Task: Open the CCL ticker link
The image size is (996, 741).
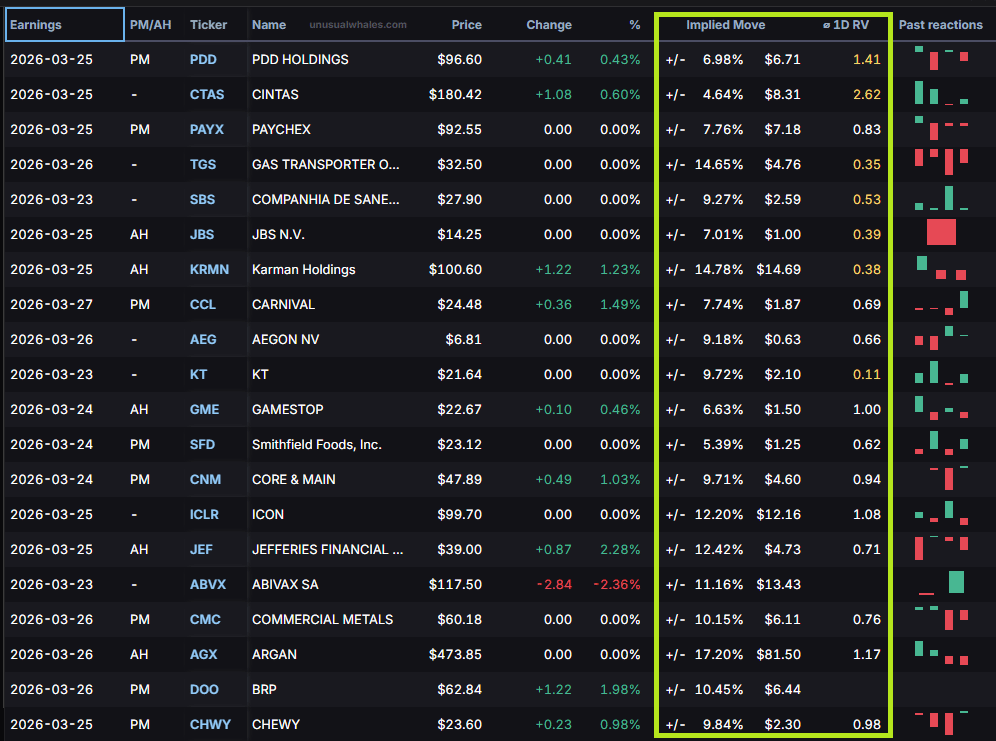Action: [x=203, y=304]
